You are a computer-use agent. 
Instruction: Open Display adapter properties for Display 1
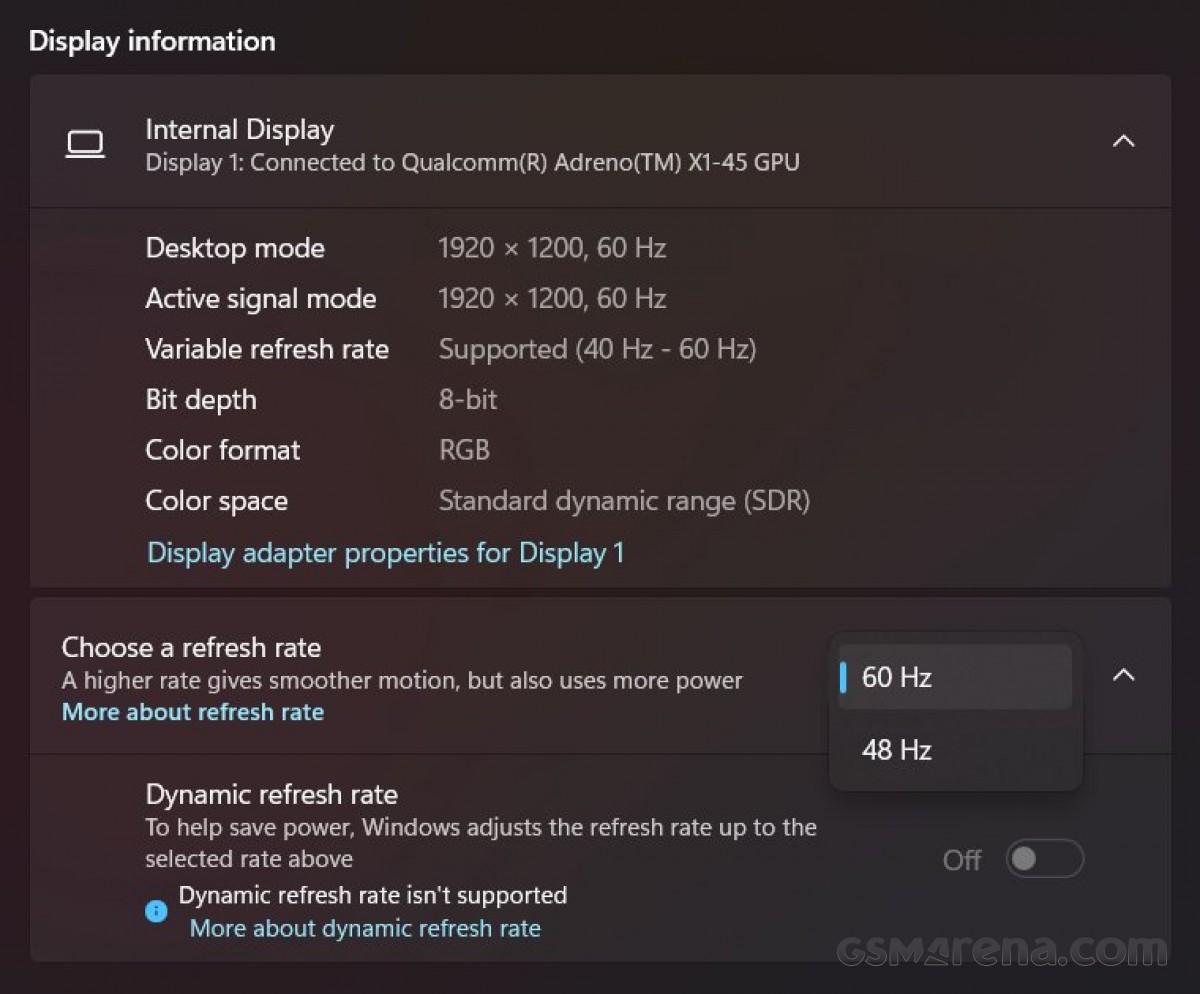[x=386, y=552]
